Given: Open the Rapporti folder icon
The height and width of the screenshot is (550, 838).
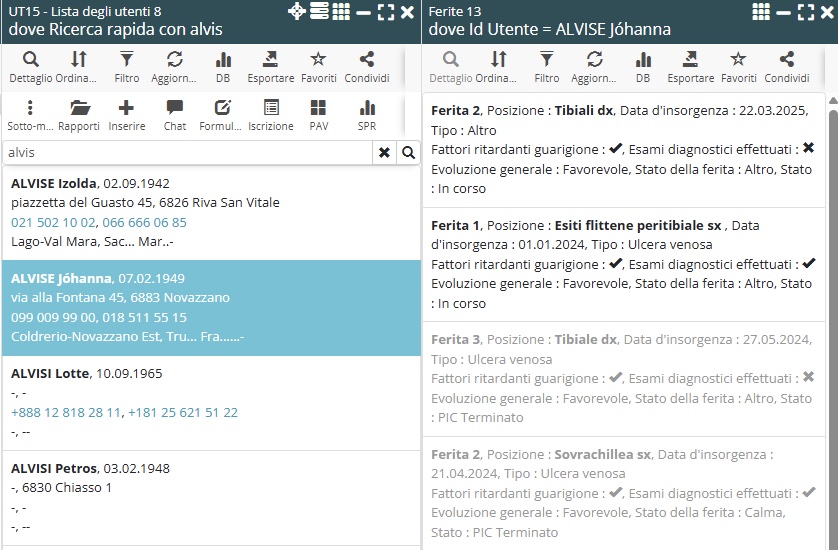Looking at the screenshot, I should [79, 116].
